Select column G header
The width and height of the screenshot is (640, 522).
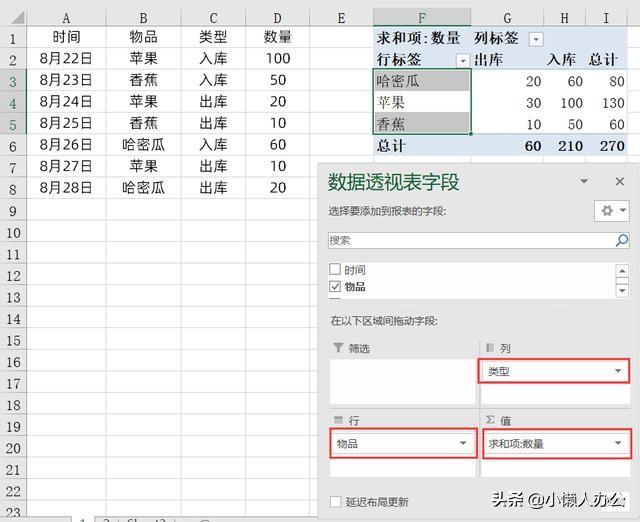(507, 18)
